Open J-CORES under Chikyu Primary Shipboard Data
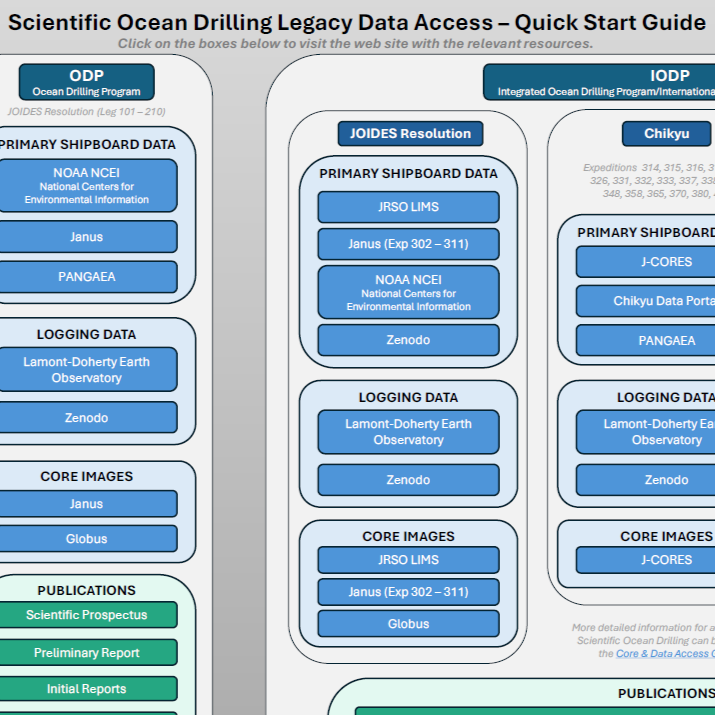715x715 pixels. pos(646,262)
